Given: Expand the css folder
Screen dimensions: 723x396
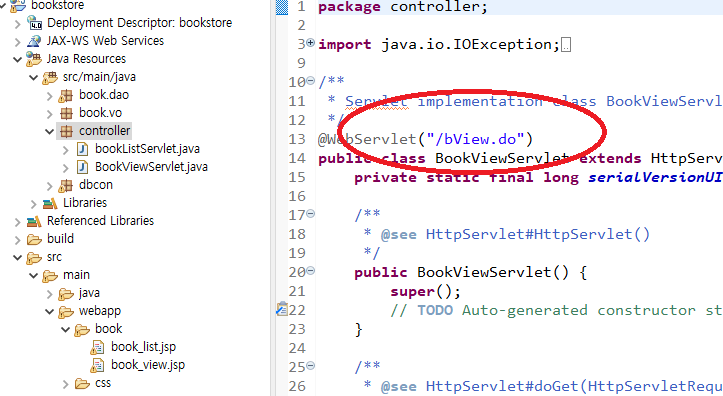Looking at the screenshot, I should [x=66, y=384].
